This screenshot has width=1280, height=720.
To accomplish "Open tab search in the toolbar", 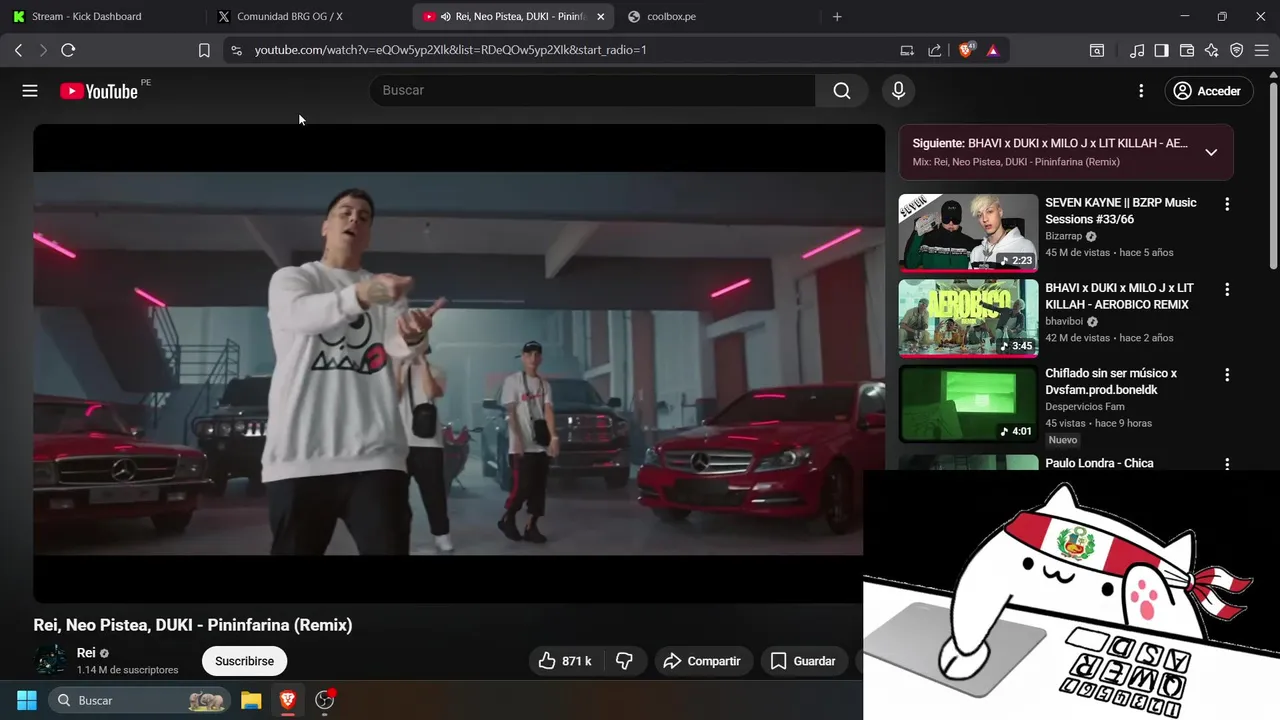I will [1097, 50].
